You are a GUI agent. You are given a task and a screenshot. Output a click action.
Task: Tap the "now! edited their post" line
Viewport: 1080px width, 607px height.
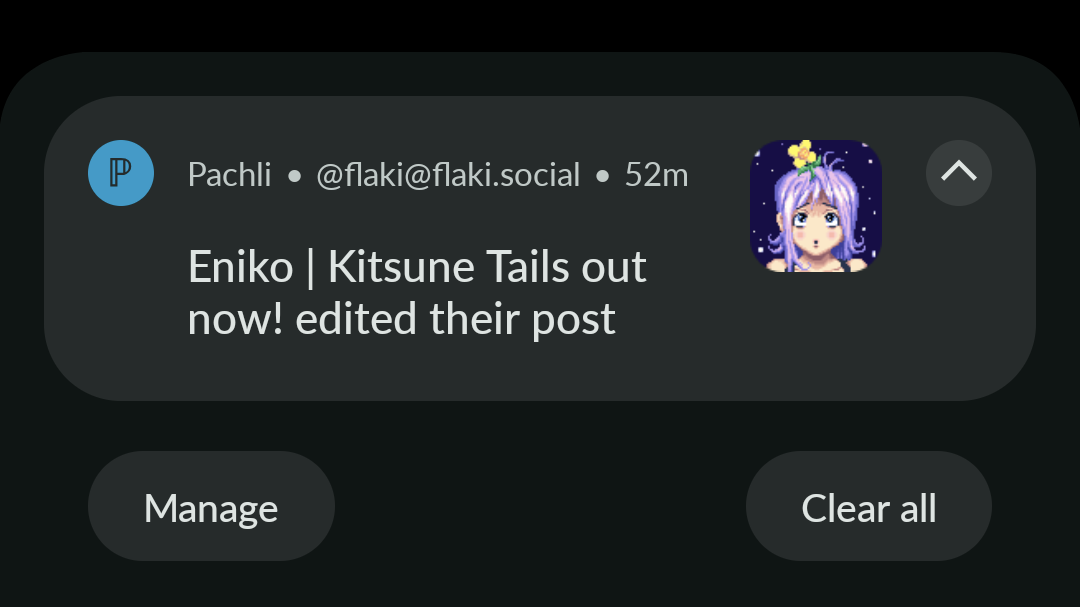pos(401,319)
